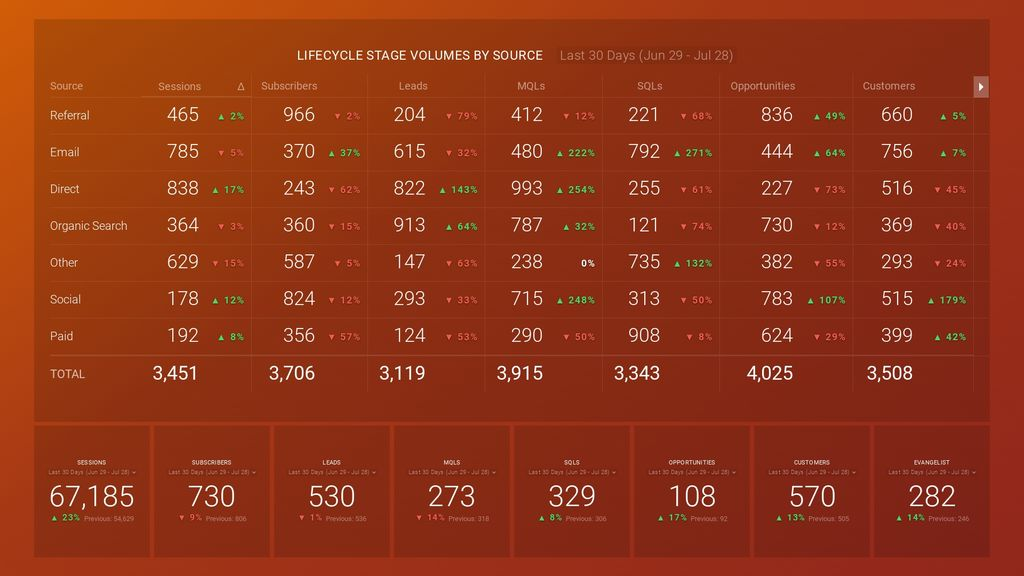Click the Opportunities column header
The width and height of the screenshot is (1024, 576).
tap(762, 86)
